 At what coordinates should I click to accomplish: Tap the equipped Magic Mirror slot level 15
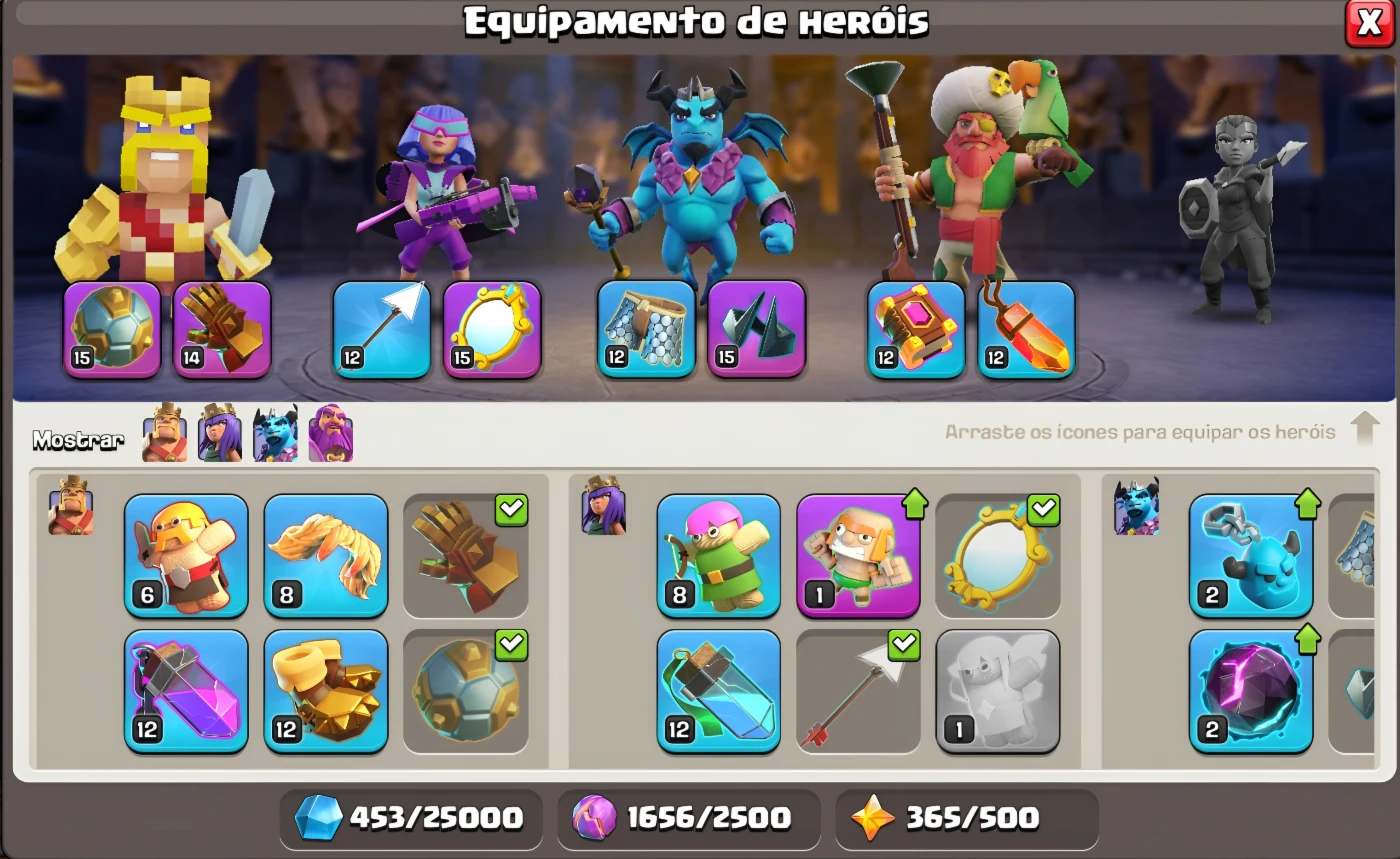492,329
